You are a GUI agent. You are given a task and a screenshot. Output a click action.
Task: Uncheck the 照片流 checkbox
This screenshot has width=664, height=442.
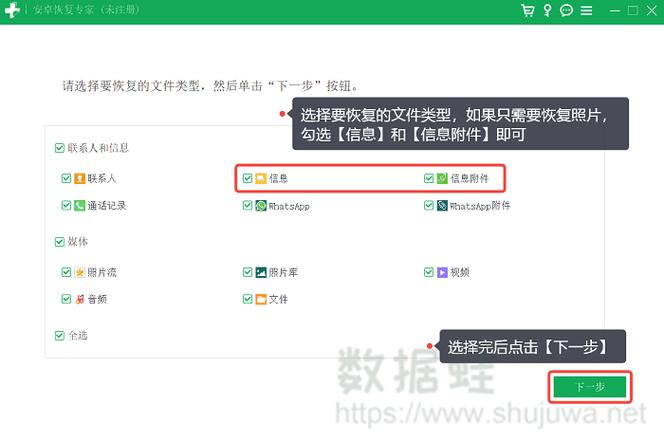coord(66,272)
